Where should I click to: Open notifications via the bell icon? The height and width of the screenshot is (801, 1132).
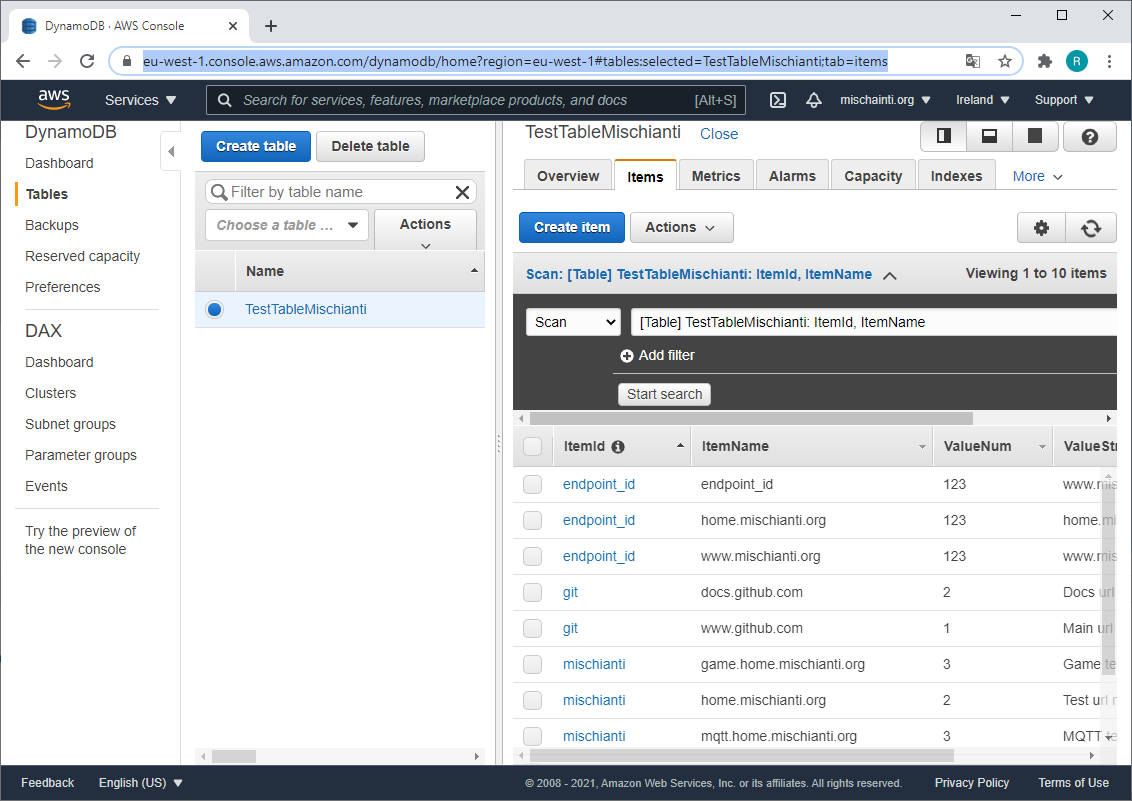tap(813, 100)
